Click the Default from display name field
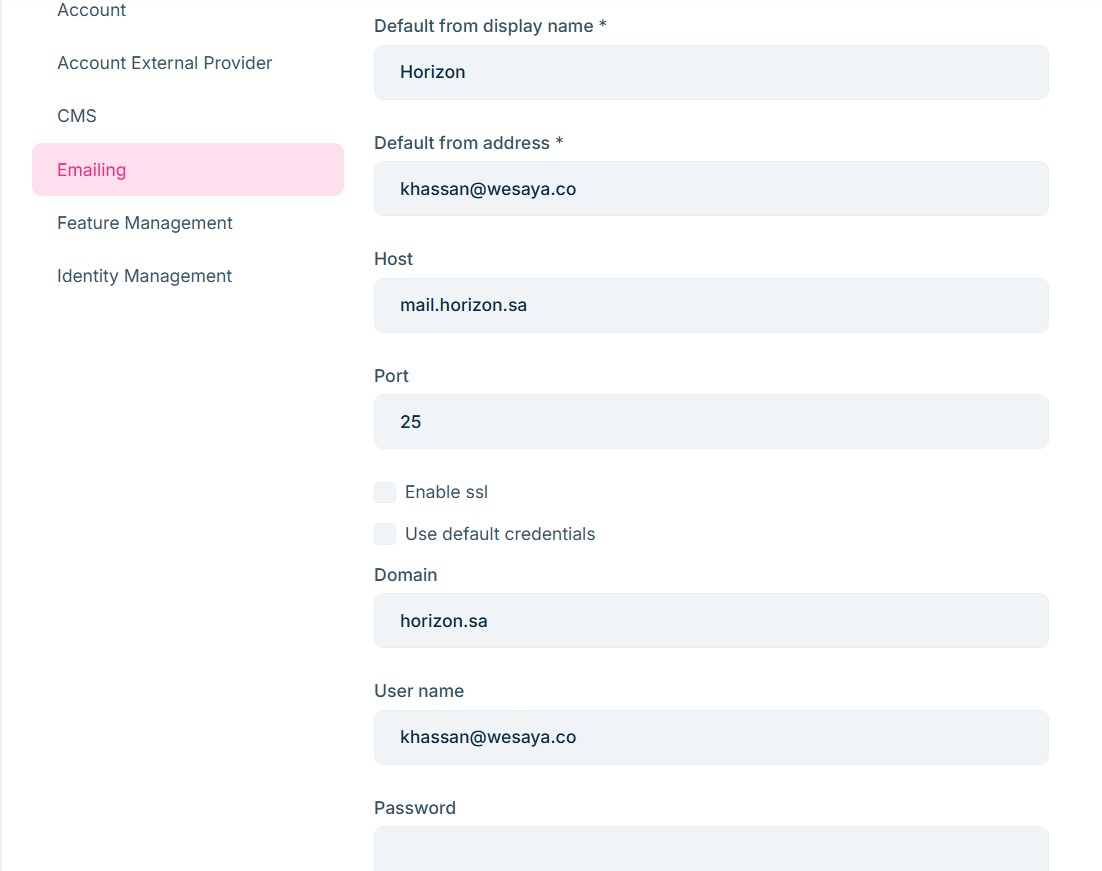 [x=711, y=72]
